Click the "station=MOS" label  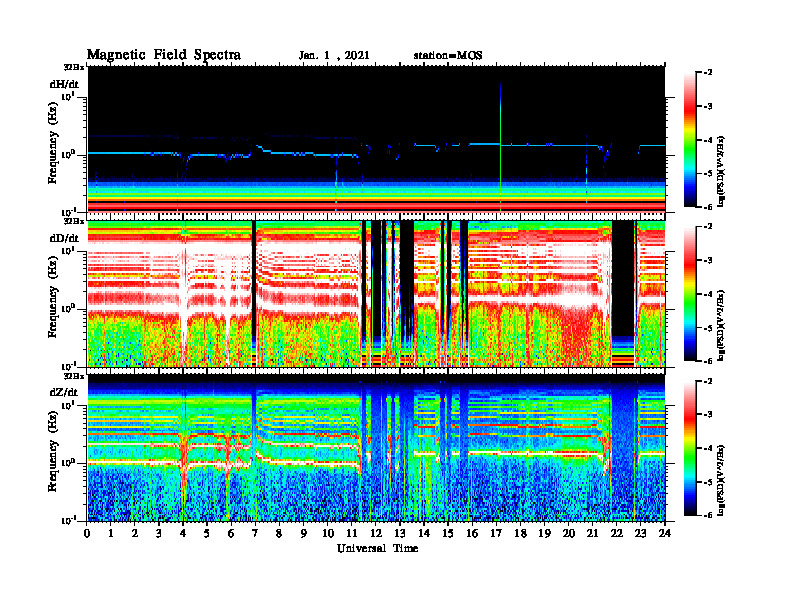click(x=448, y=56)
